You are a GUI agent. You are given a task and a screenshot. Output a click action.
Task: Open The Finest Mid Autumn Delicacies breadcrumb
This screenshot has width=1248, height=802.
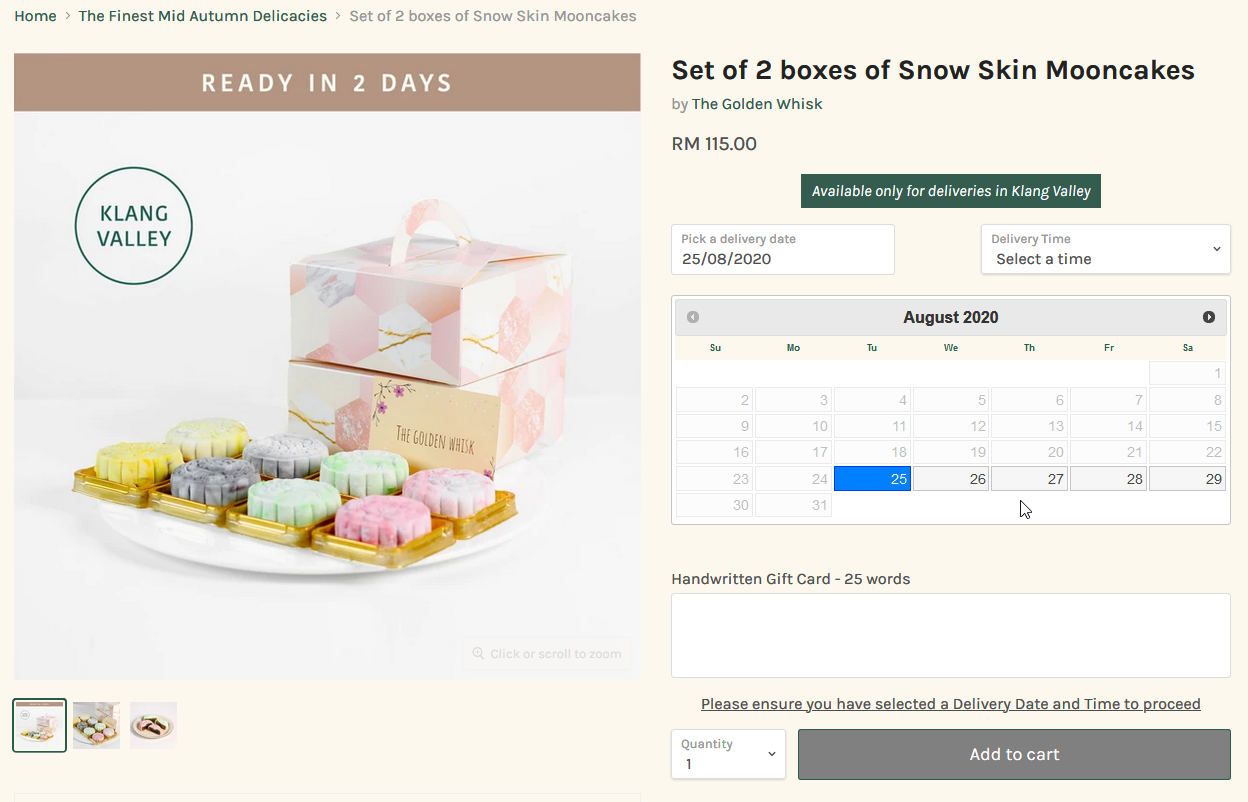(203, 16)
